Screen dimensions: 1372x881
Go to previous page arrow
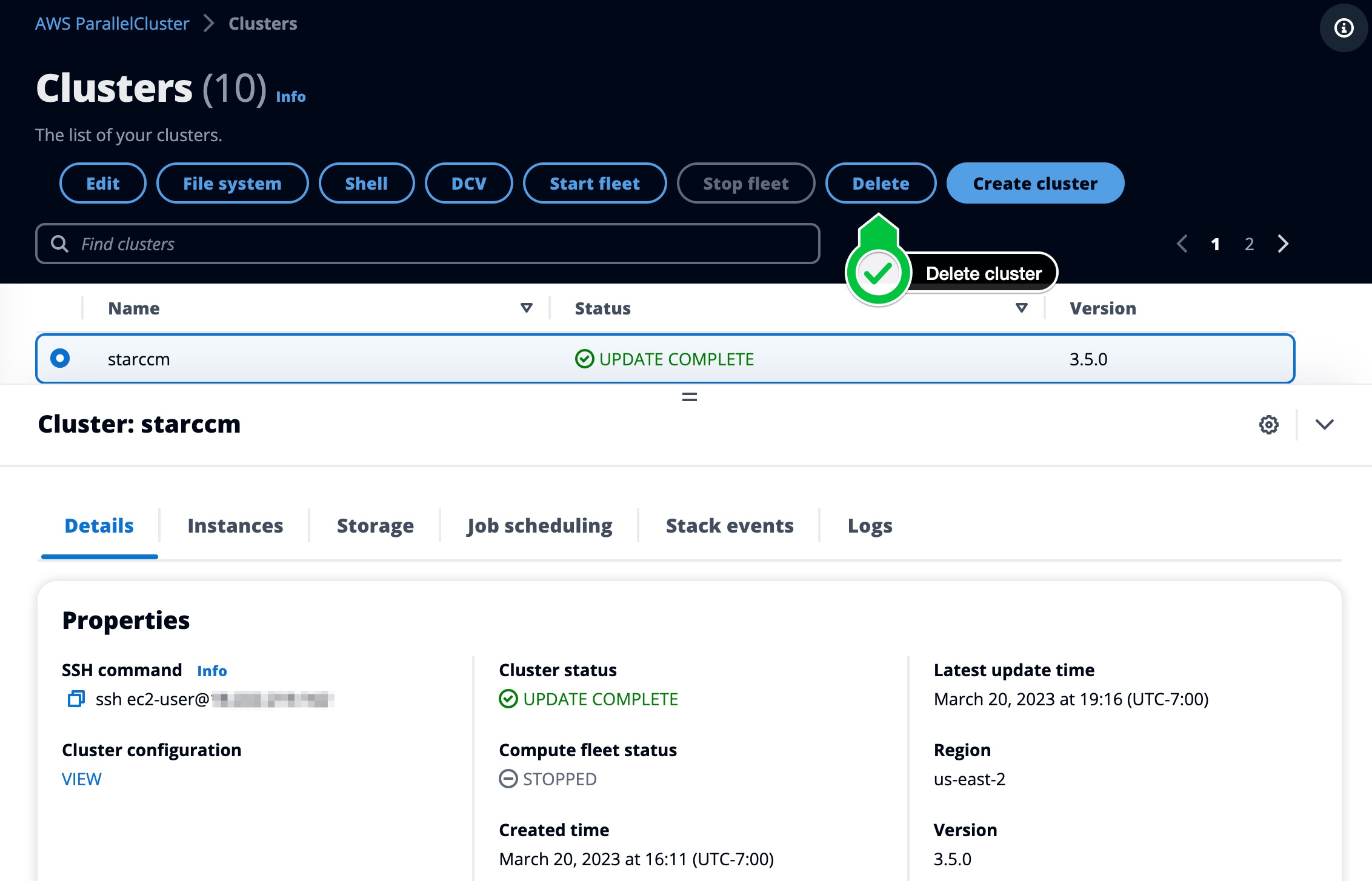(1182, 244)
